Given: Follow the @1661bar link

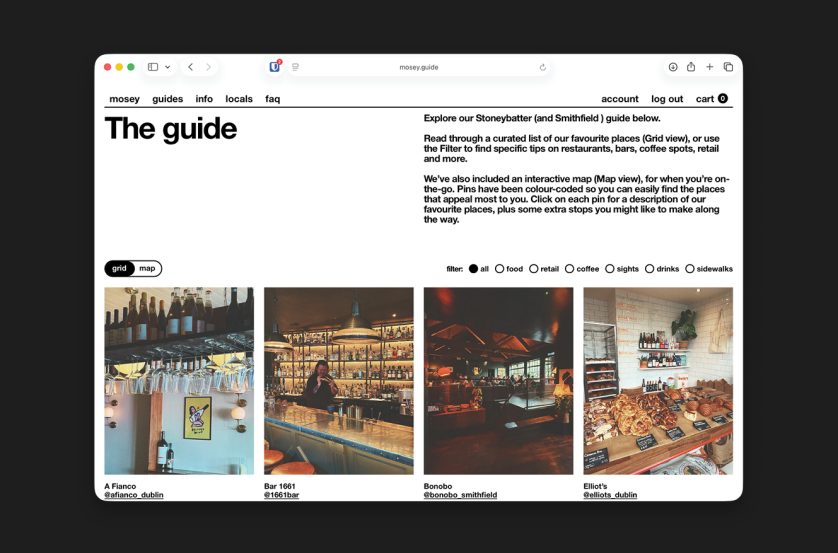Looking at the screenshot, I should click(282, 495).
